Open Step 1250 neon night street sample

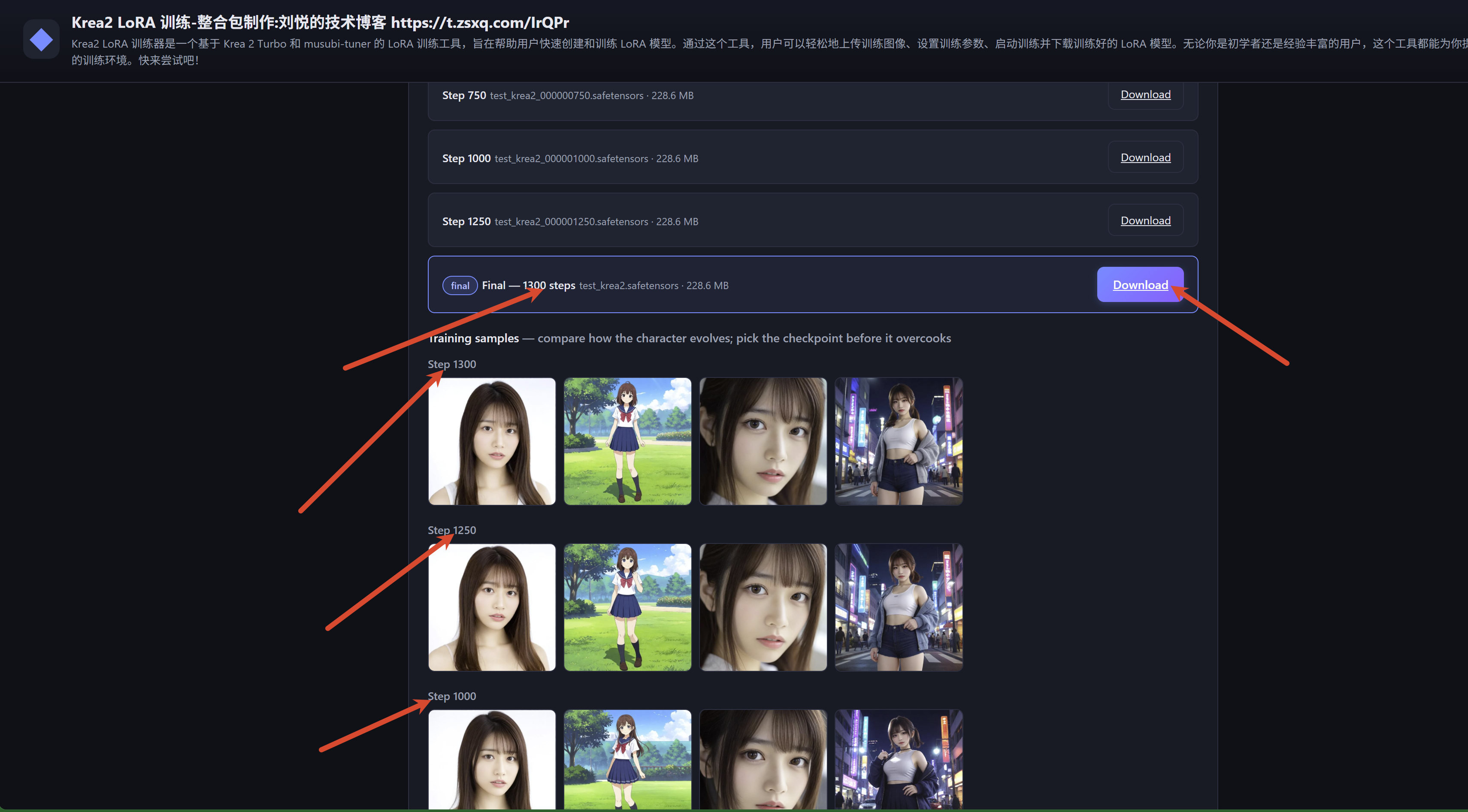pyautogui.click(x=899, y=607)
